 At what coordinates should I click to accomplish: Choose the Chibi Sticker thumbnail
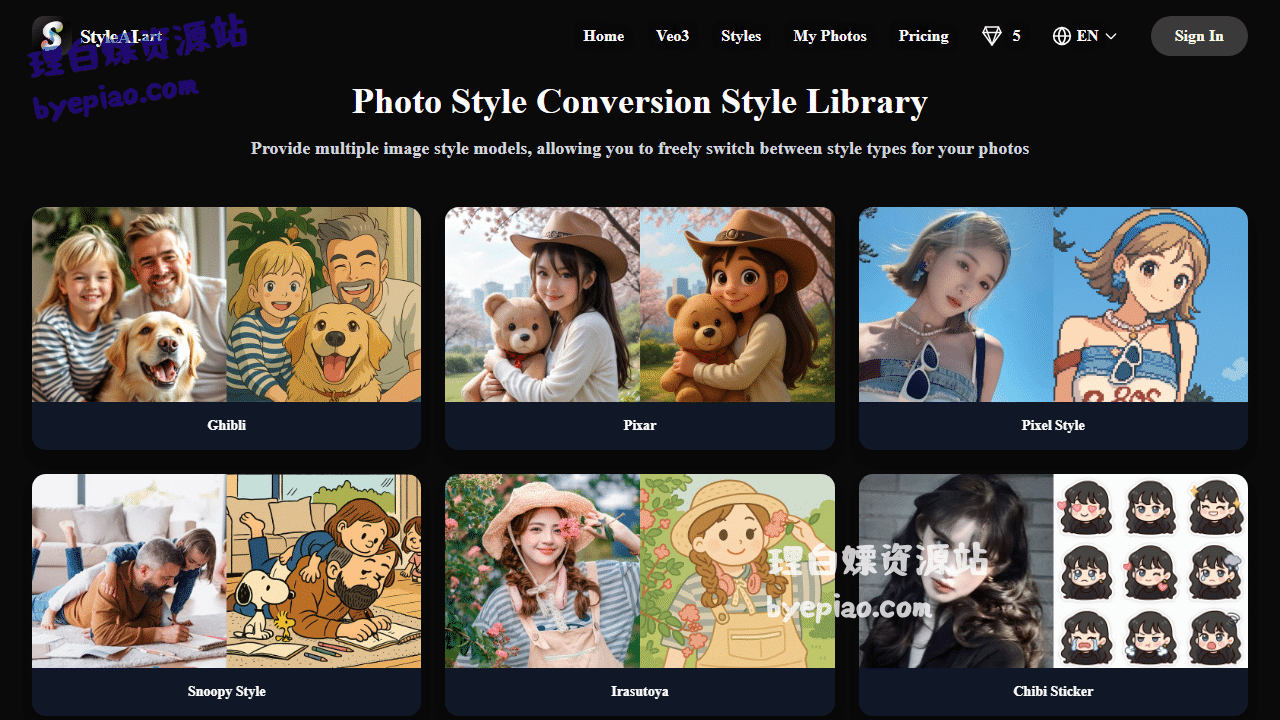1053,571
